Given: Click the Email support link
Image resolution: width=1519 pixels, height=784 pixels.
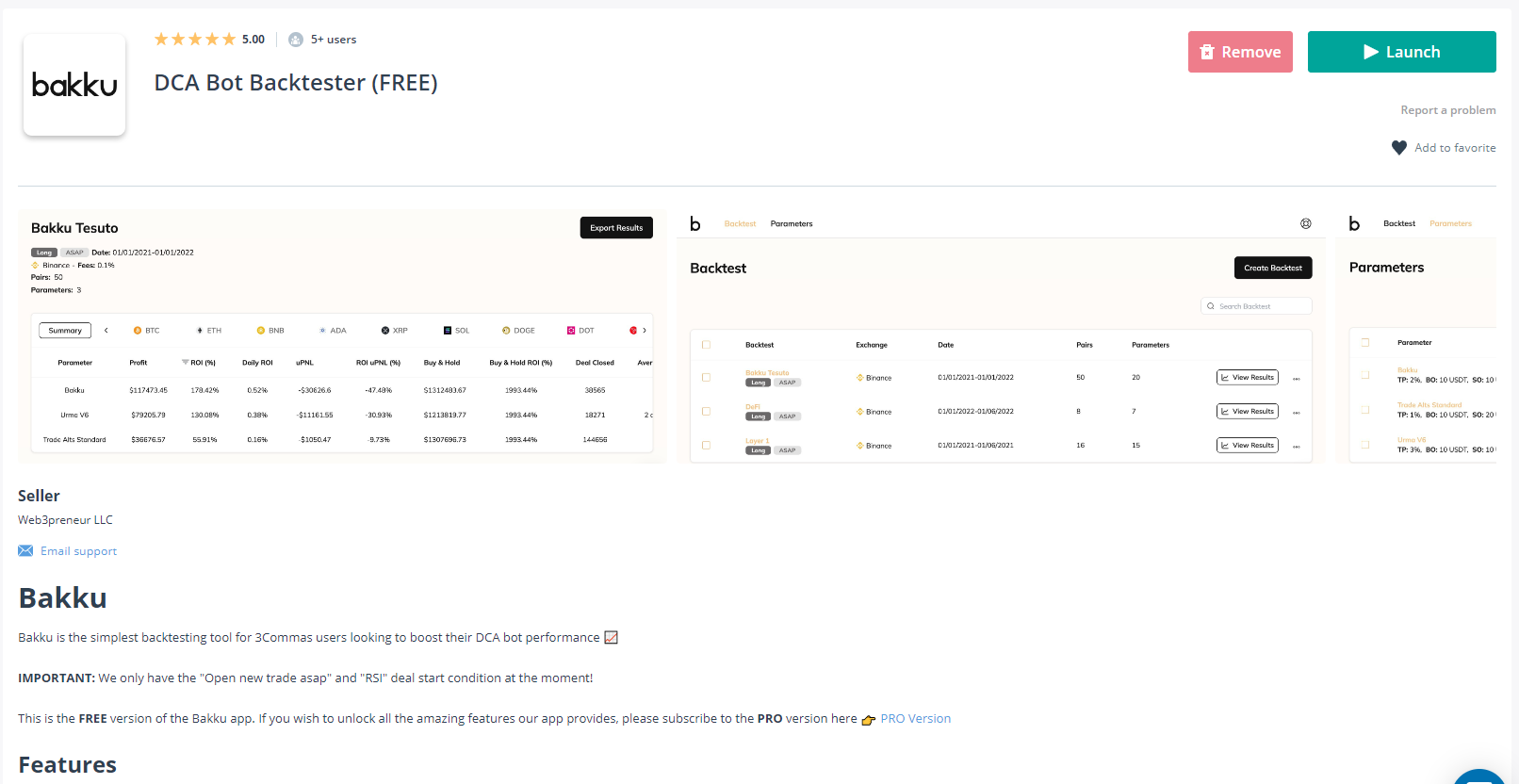Looking at the screenshot, I should click(x=78, y=551).
